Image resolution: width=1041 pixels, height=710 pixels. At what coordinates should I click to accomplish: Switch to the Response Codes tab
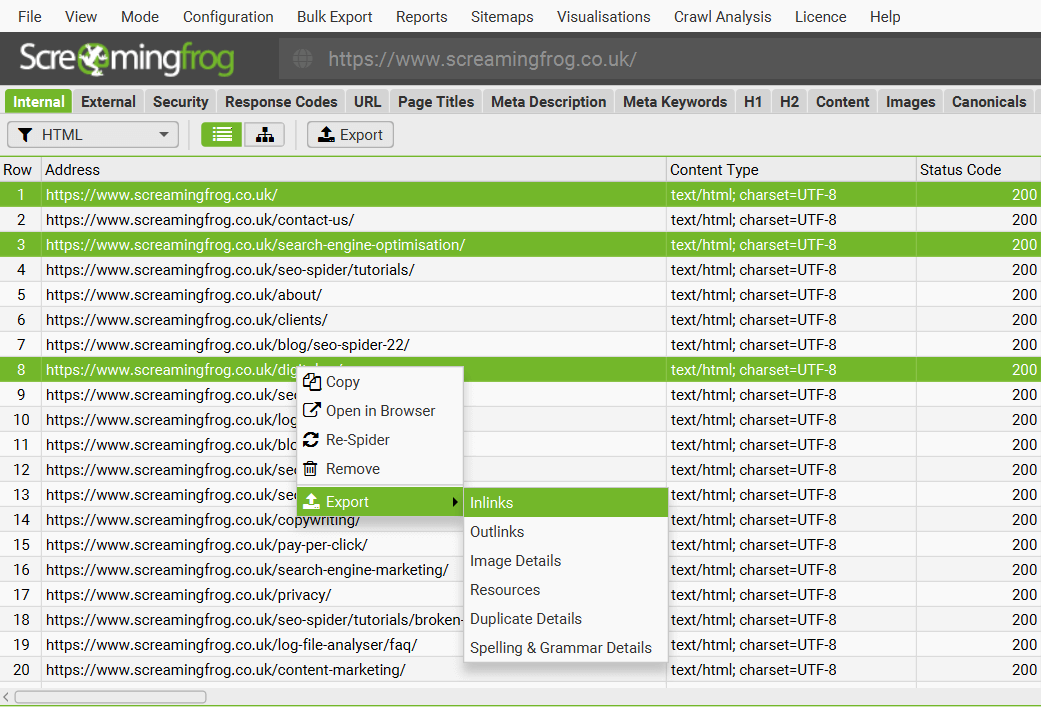[x=281, y=101]
